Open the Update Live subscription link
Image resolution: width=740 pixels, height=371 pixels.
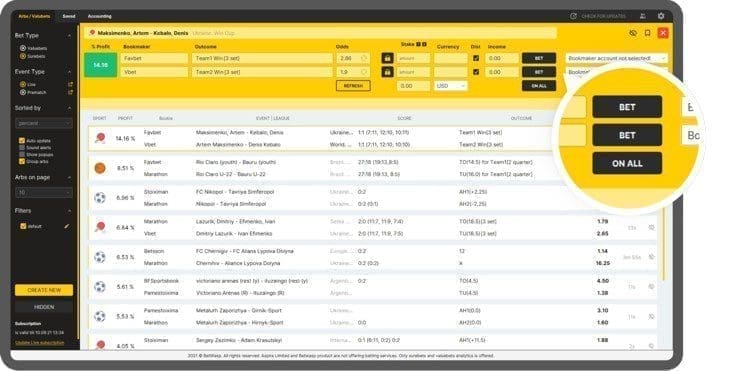point(40,343)
